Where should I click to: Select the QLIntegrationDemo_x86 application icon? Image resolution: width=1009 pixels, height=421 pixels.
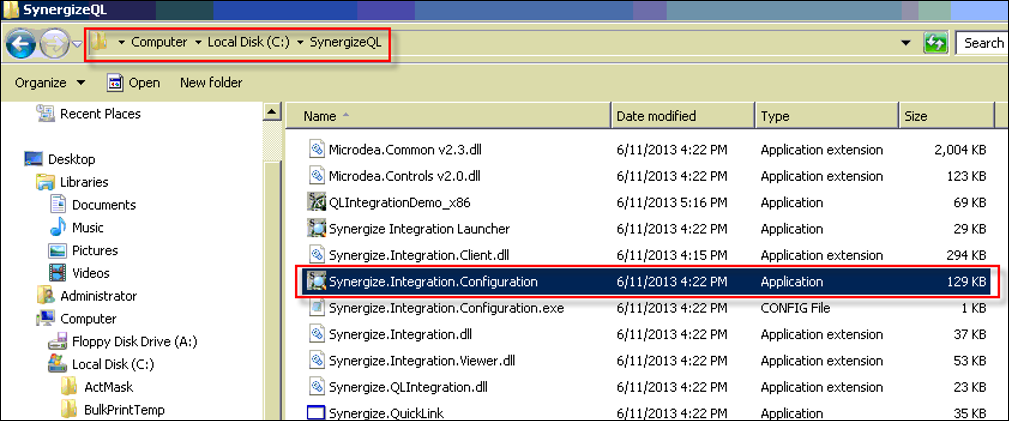point(316,203)
